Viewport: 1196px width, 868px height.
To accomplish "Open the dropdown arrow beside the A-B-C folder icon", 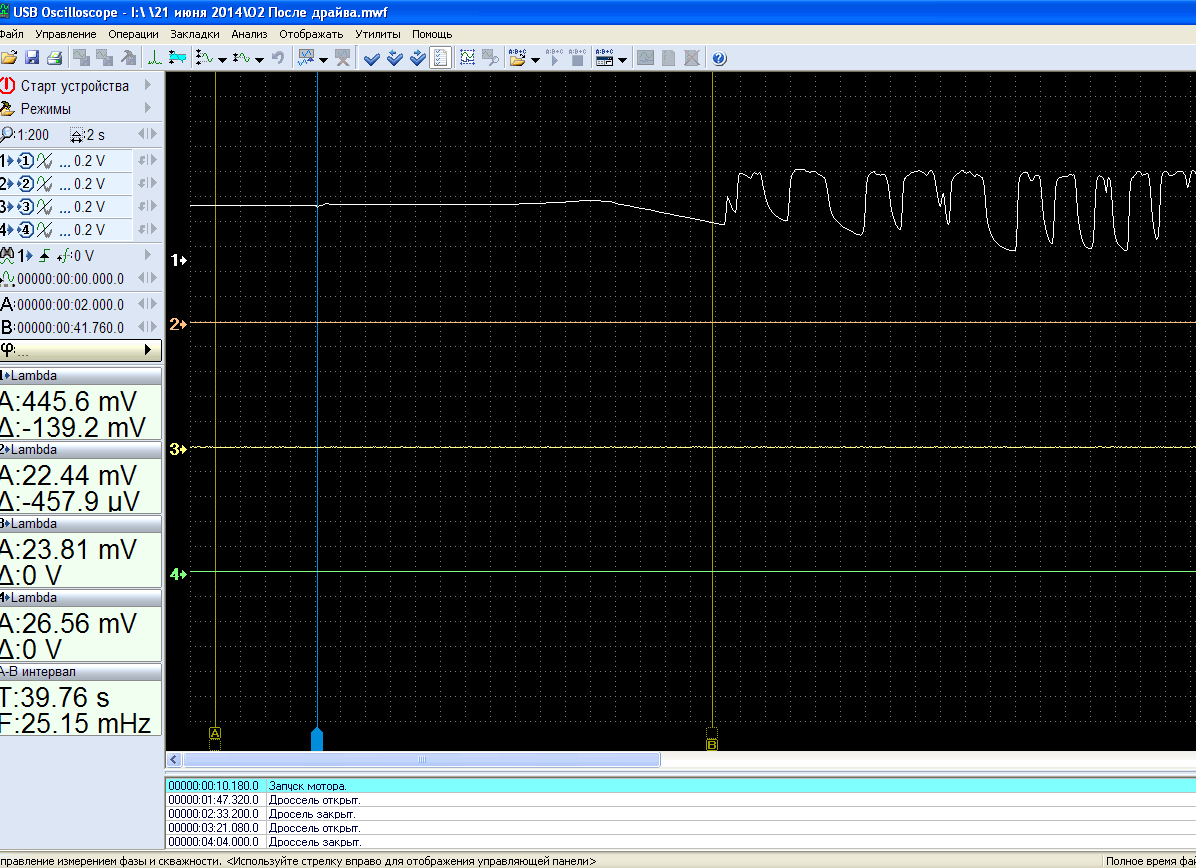I will 536,59.
